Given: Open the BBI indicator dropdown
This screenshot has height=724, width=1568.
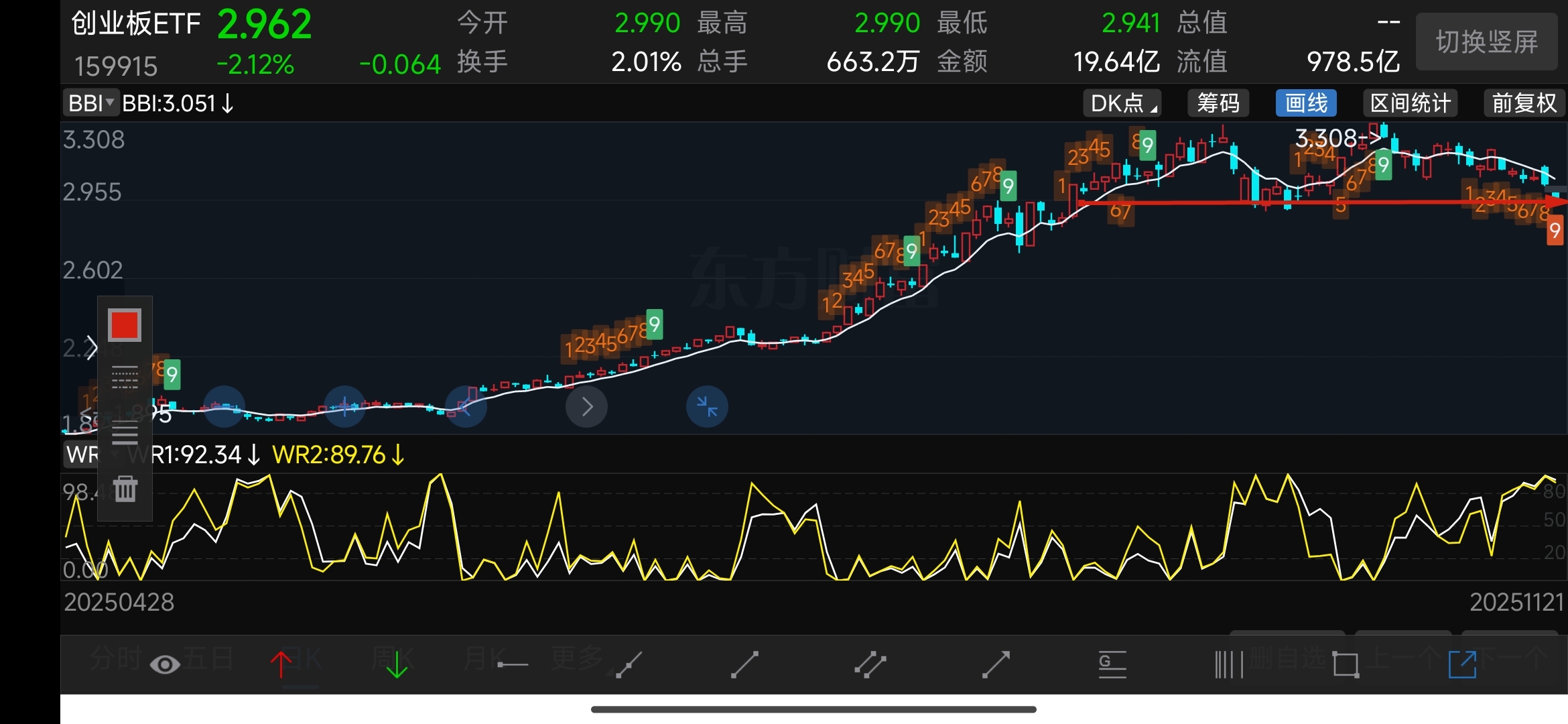Looking at the screenshot, I should click(x=91, y=103).
